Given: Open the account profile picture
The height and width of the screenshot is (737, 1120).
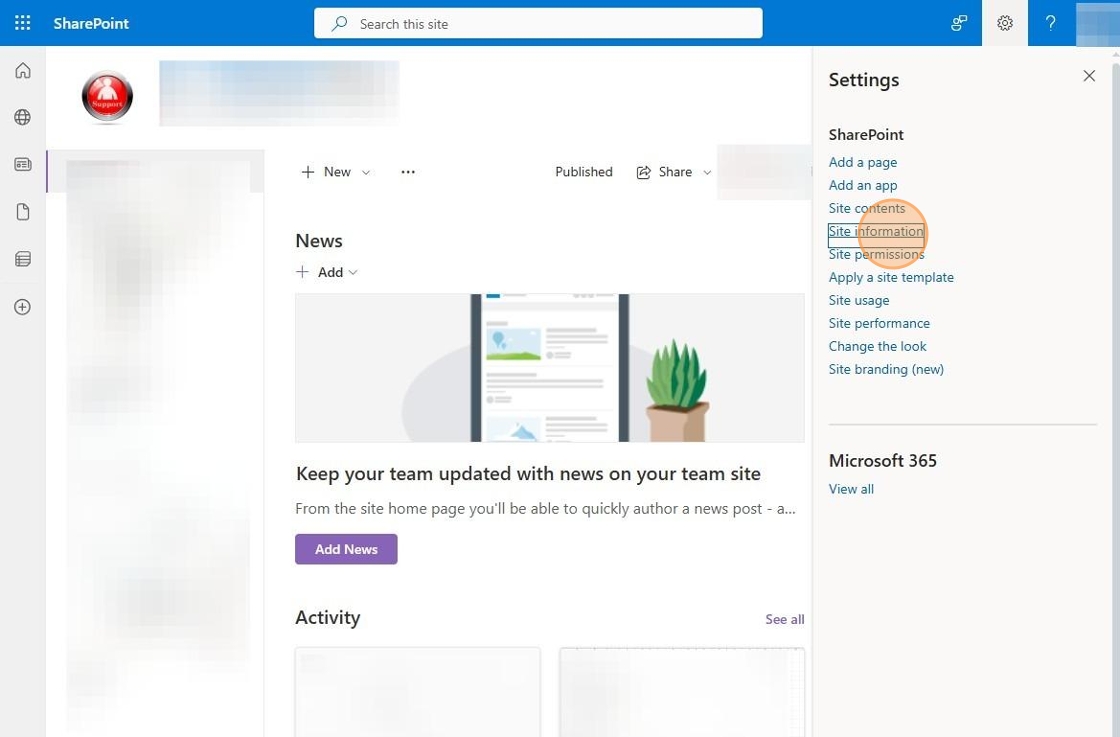Looking at the screenshot, I should point(1097,23).
